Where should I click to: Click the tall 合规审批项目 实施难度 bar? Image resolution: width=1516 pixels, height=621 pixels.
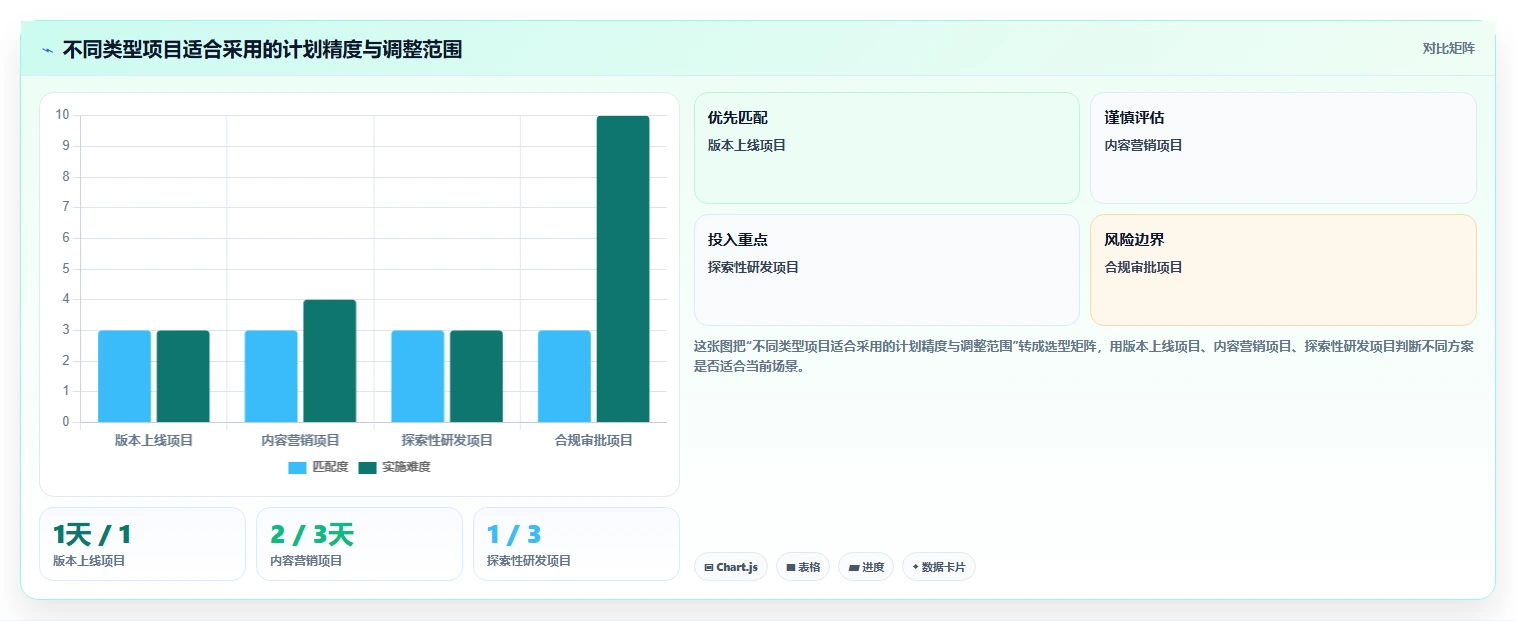(623, 269)
